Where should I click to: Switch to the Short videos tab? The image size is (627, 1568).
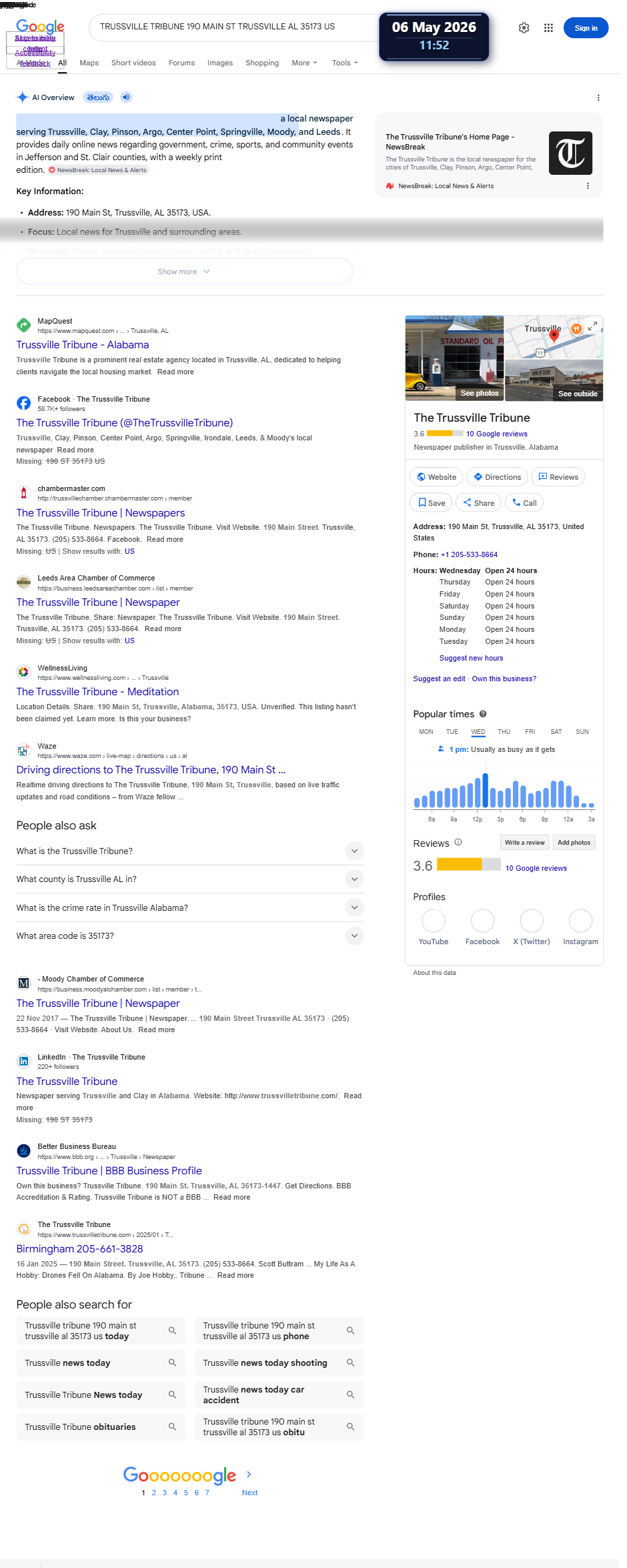click(x=133, y=63)
